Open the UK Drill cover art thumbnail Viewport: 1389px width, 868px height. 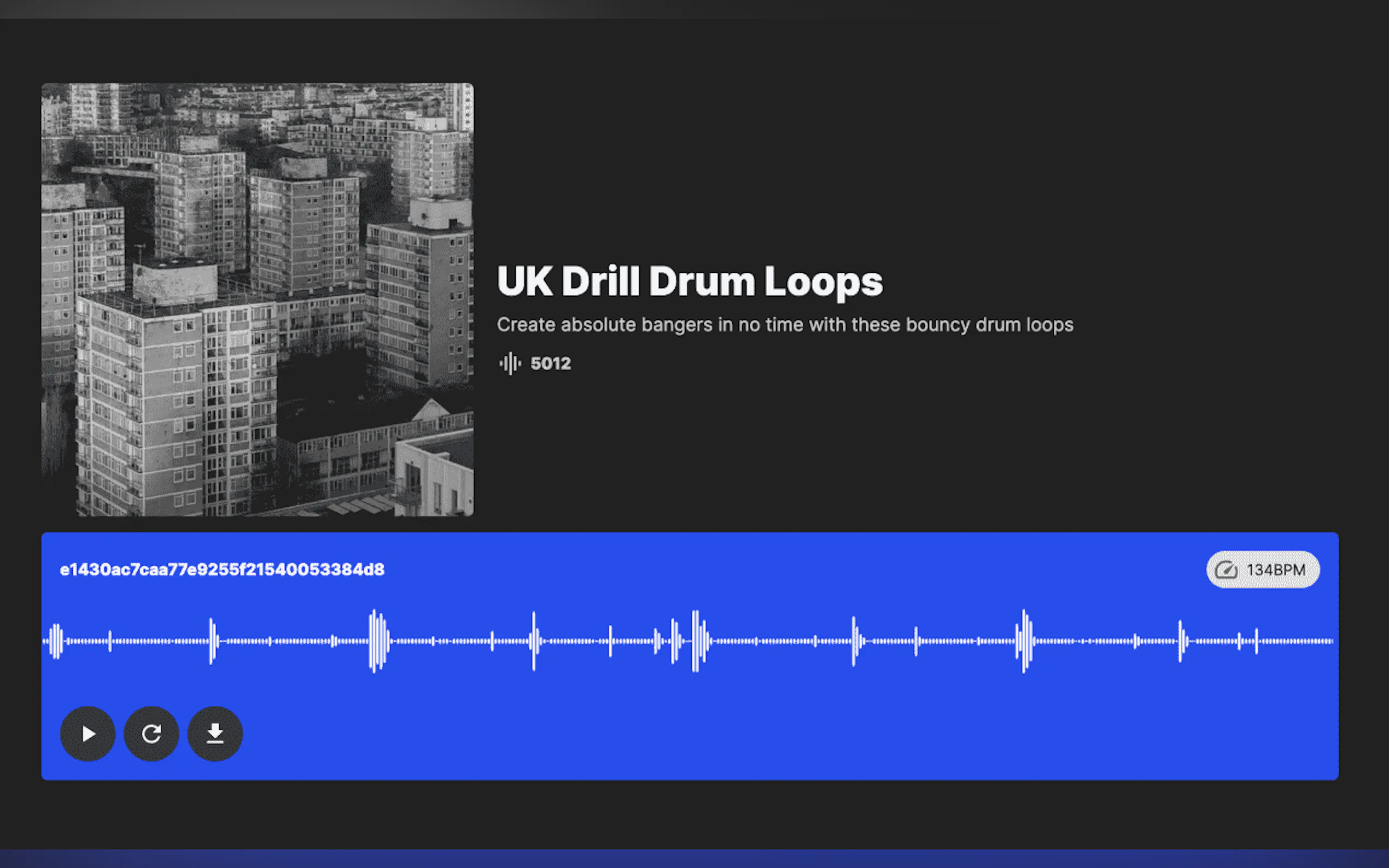pos(258,300)
